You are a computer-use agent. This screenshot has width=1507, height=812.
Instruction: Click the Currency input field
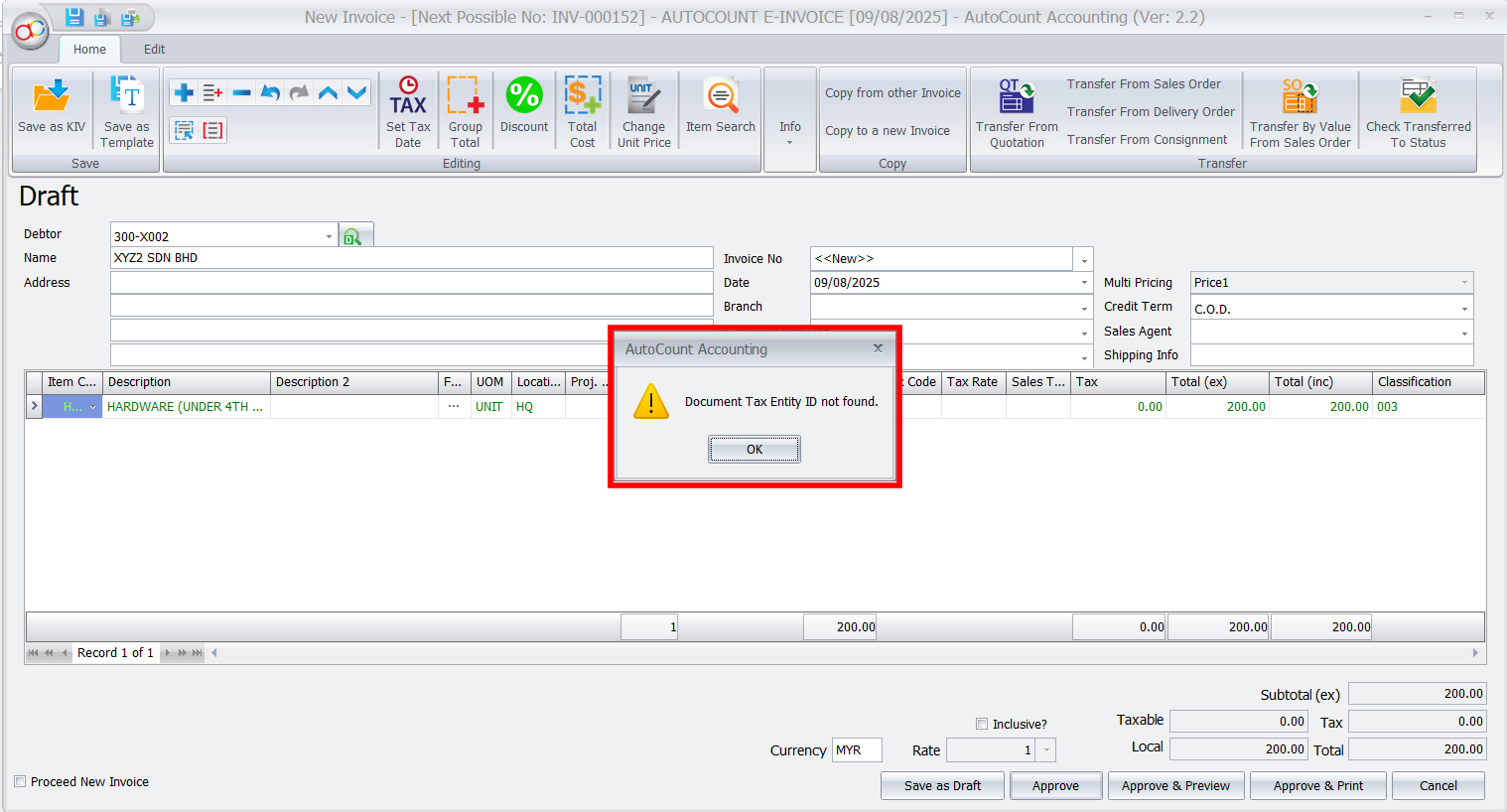coord(856,750)
